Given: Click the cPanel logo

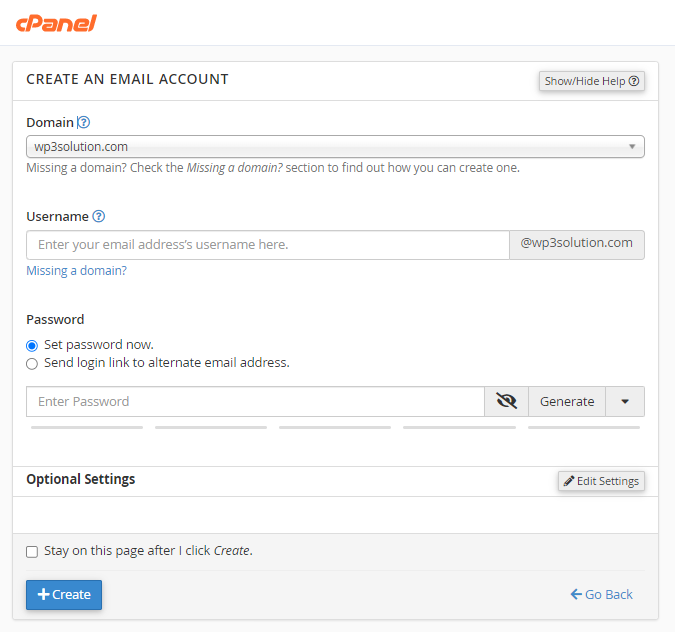Looking at the screenshot, I should point(56,22).
